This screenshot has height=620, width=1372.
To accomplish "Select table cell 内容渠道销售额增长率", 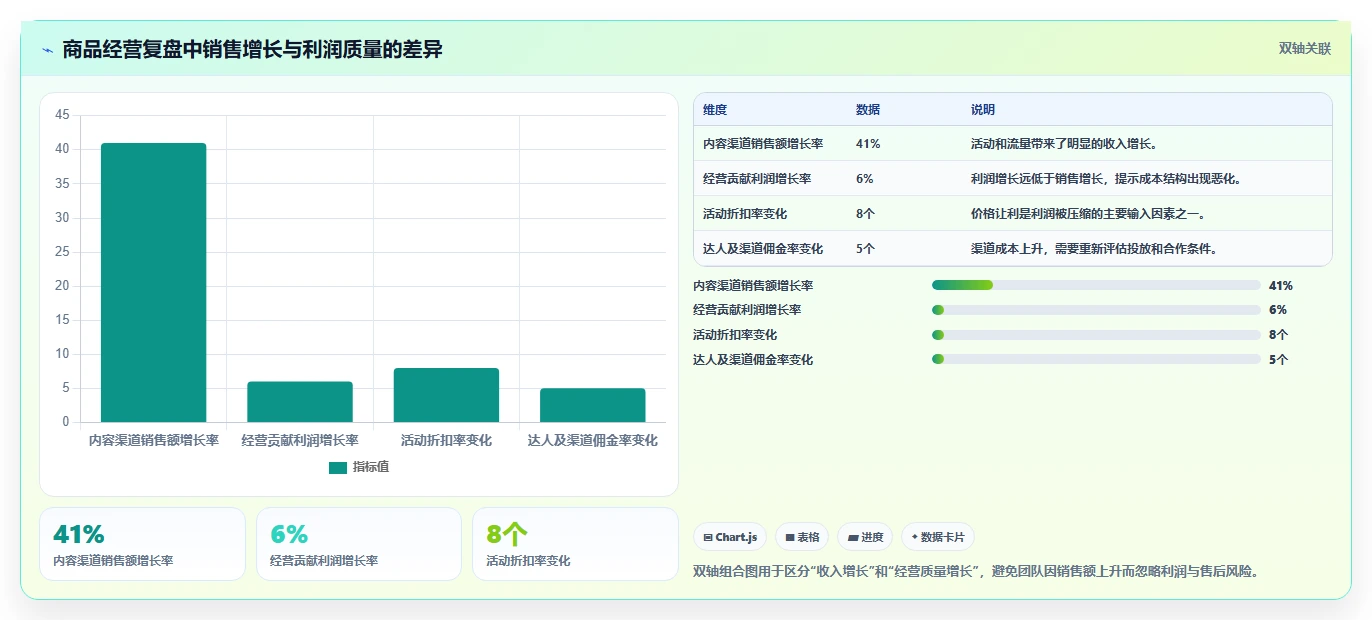I will coord(763,144).
